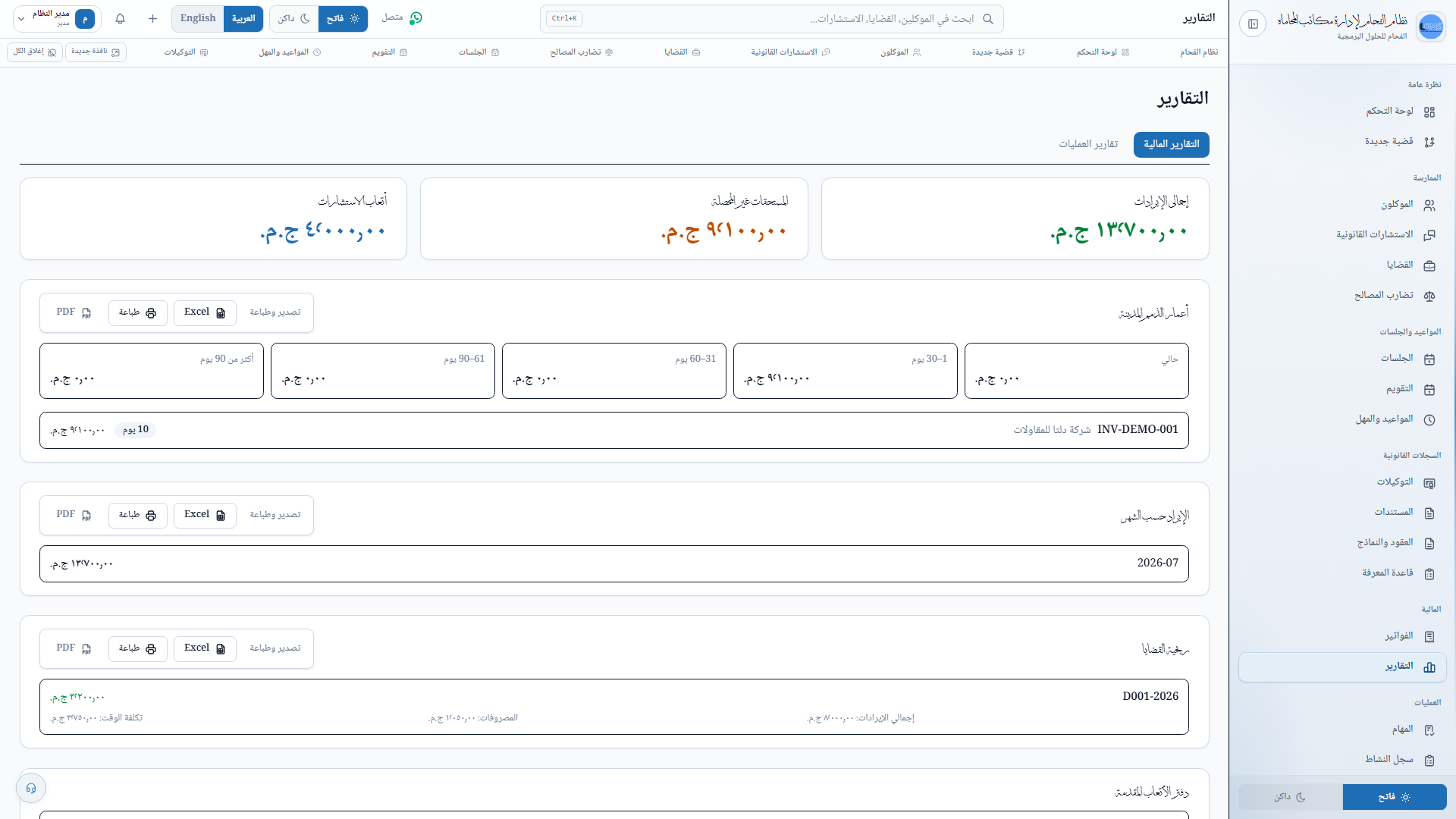Switch to light theme فاتح in top bar
This screenshot has height=819, width=1456.
(343, 19)
